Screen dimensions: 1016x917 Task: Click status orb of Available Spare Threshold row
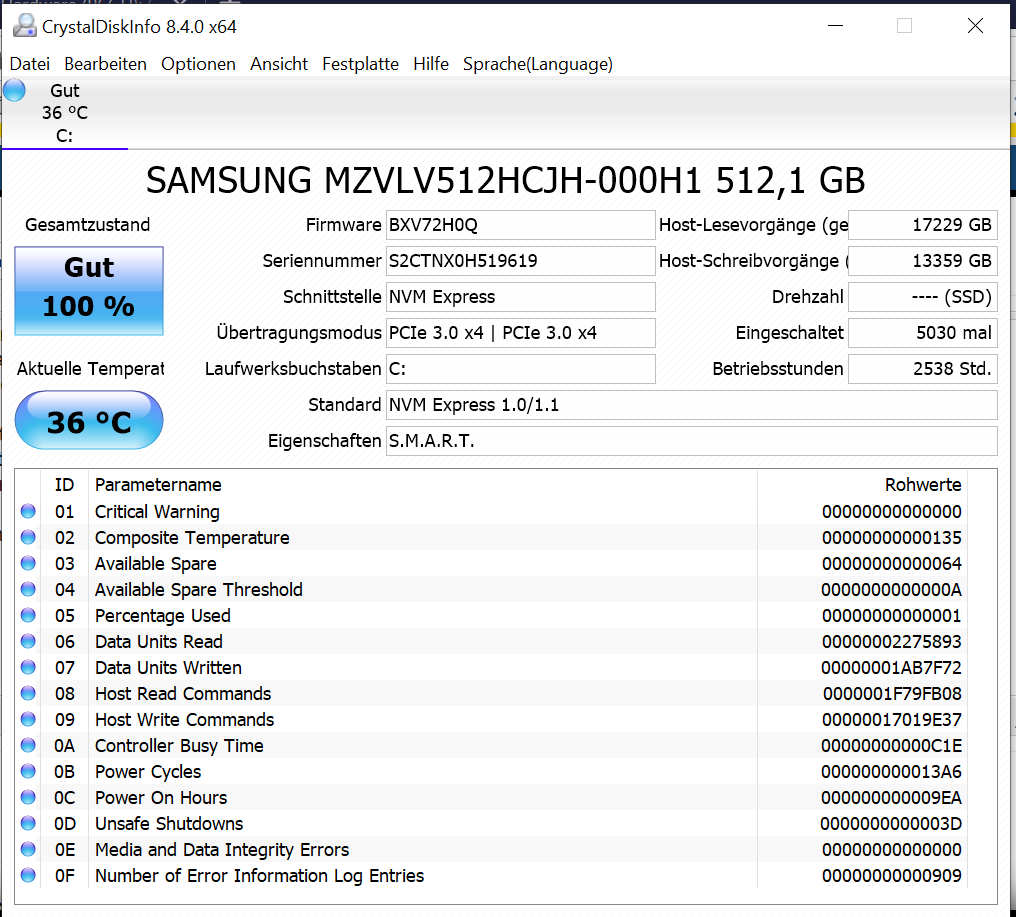28,589
